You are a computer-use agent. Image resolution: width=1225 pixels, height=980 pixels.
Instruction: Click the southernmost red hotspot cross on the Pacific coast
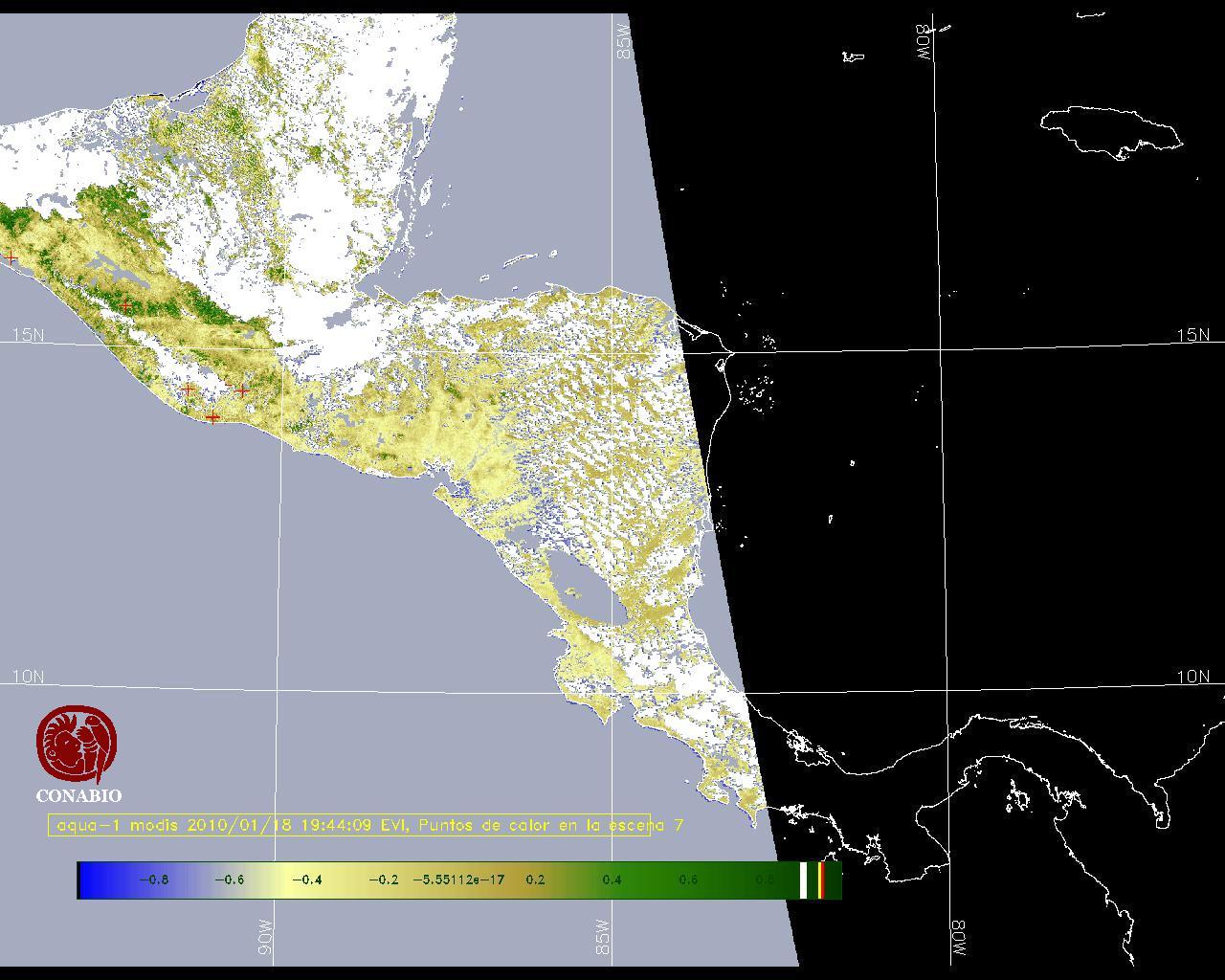coord(212,417)
